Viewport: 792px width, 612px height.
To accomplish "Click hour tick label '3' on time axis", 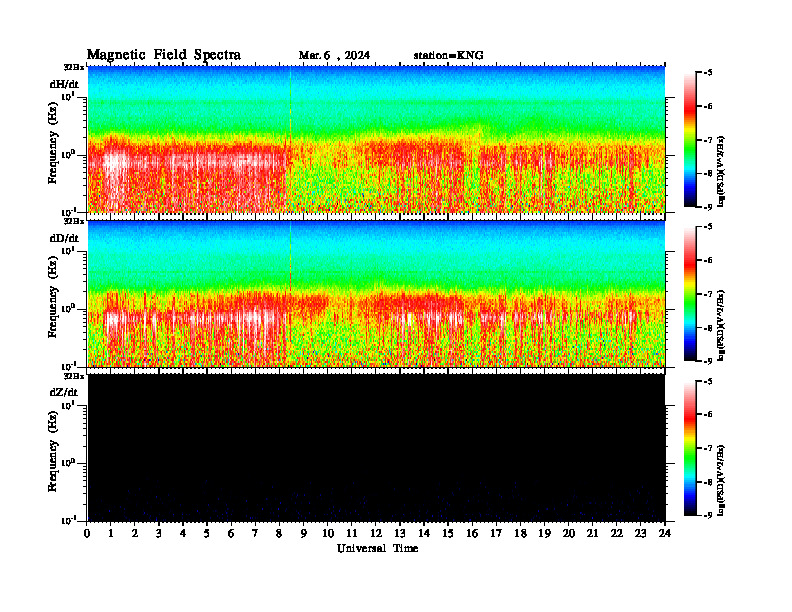I will pyautogui.click(x=159, y=533).
